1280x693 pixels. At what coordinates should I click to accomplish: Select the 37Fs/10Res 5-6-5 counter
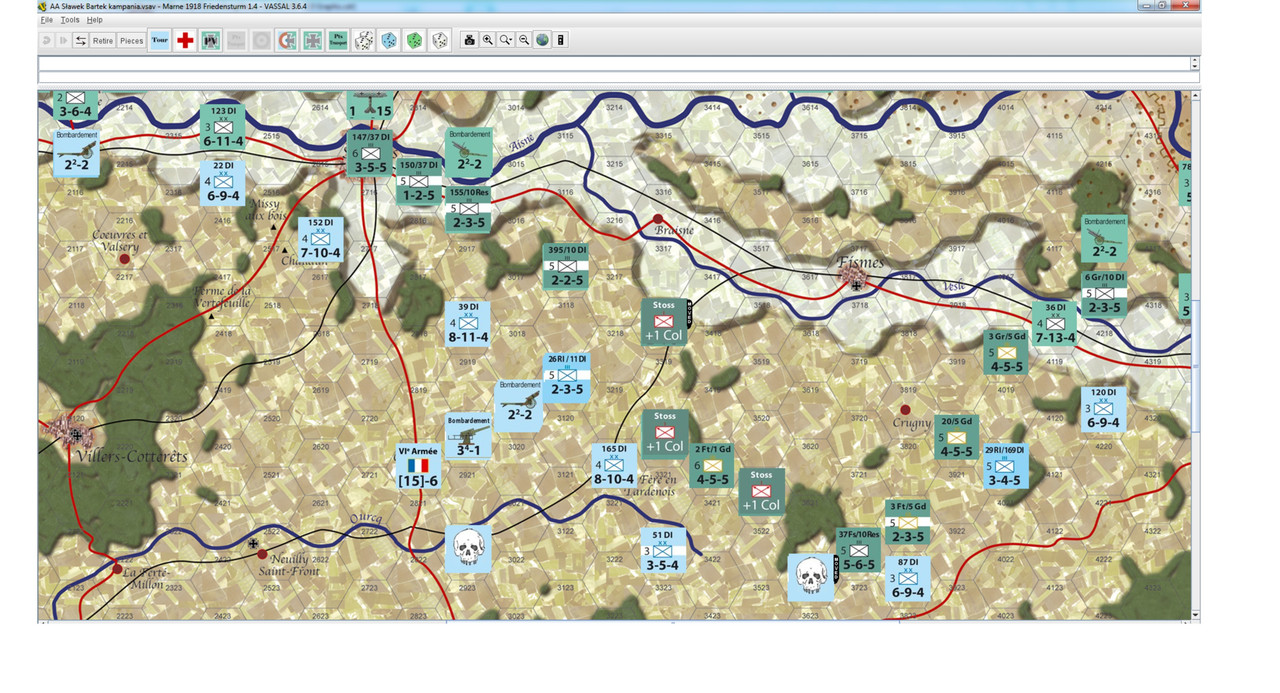coord(859,551)
